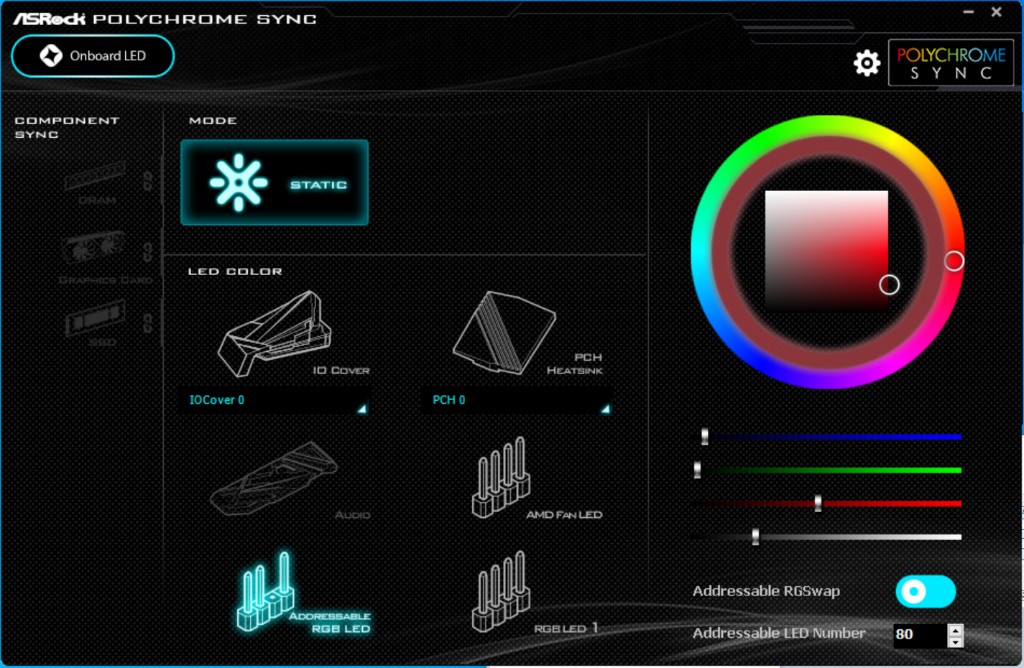The width and height of the screenshot is (1024, 668).
Task: Select the AMD Fan LED header icon
Action: (501, 477)
